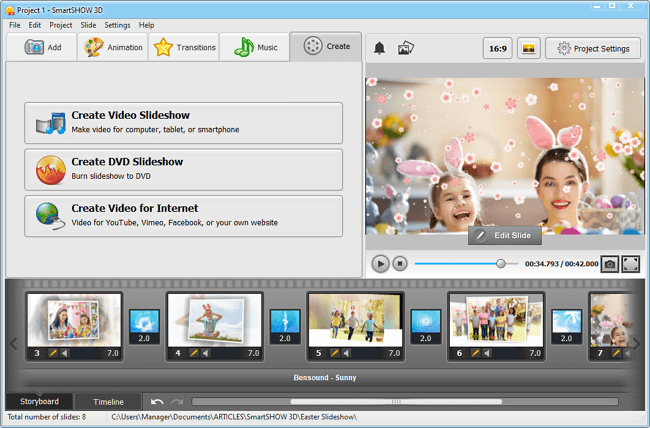The height and width of the screenshot is (428, 650).
Task: Click the pencil edit icon on slide 6
Action: point(475,353)
